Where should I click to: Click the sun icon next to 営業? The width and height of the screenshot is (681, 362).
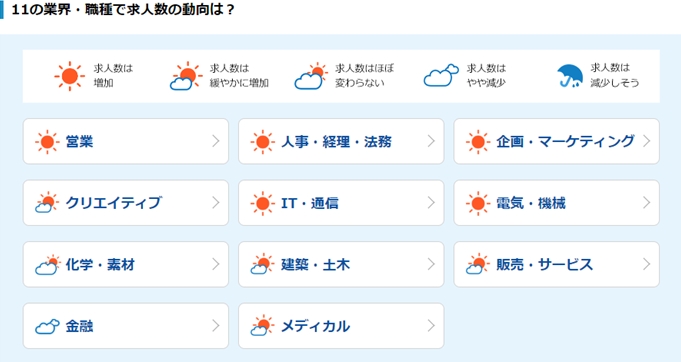(47, 142)
